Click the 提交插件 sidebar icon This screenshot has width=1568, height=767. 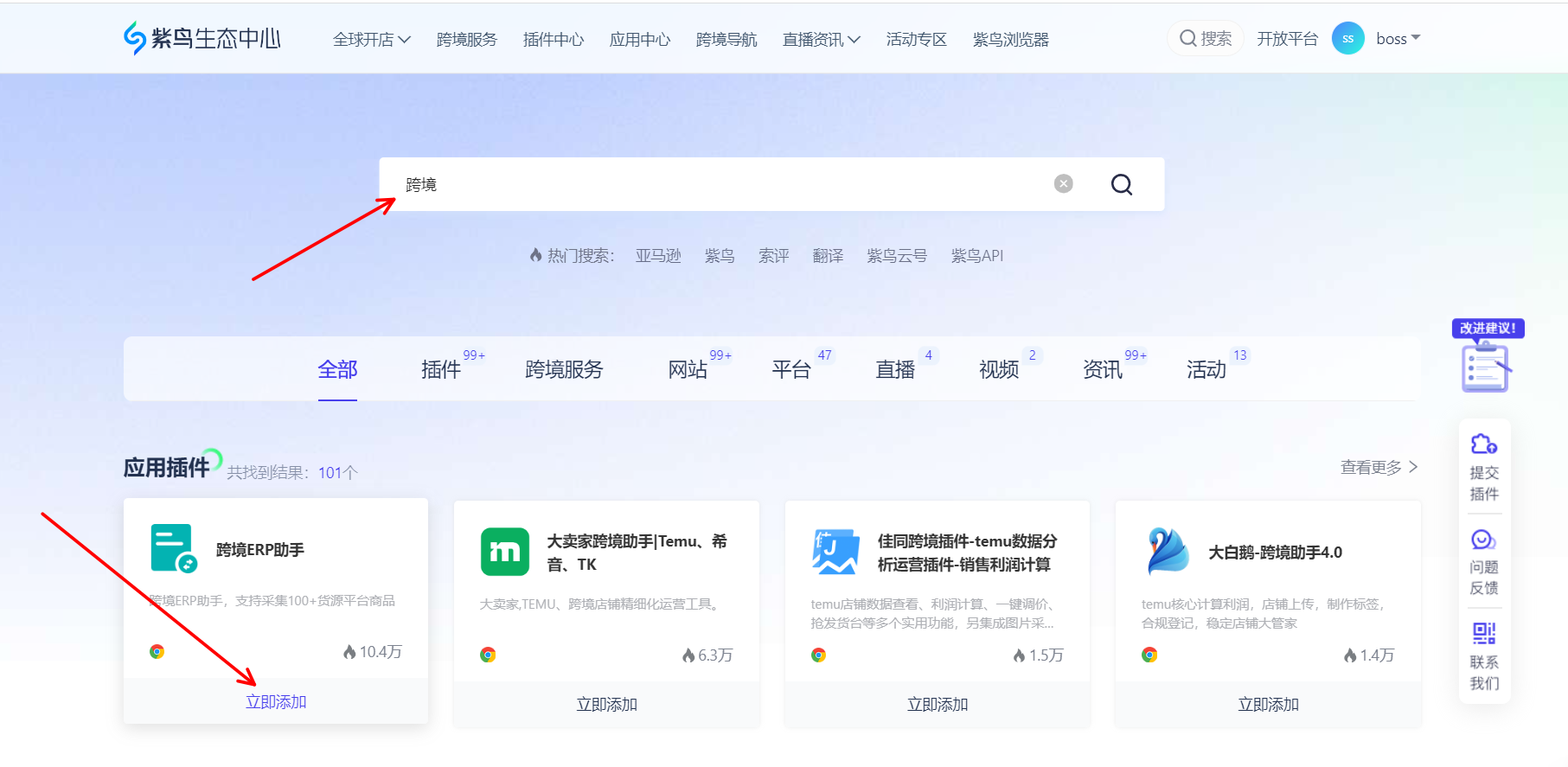[x=1484, y=444]
